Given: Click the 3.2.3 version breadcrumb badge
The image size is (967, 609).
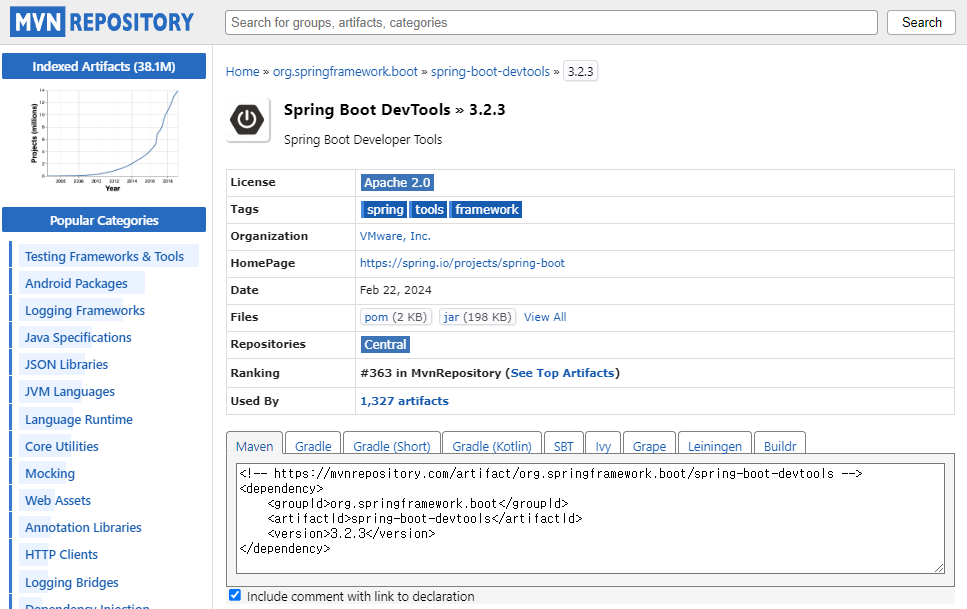Looking at the screenshot, I should pyautogui.click(x=580, y=72).
